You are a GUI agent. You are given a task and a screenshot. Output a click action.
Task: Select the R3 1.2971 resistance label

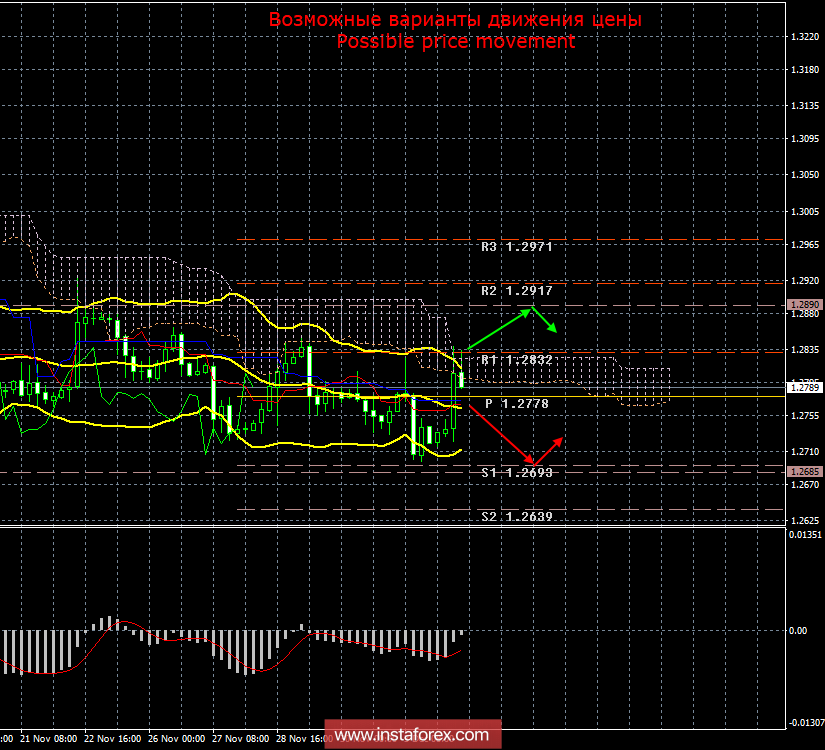point(517,247)
